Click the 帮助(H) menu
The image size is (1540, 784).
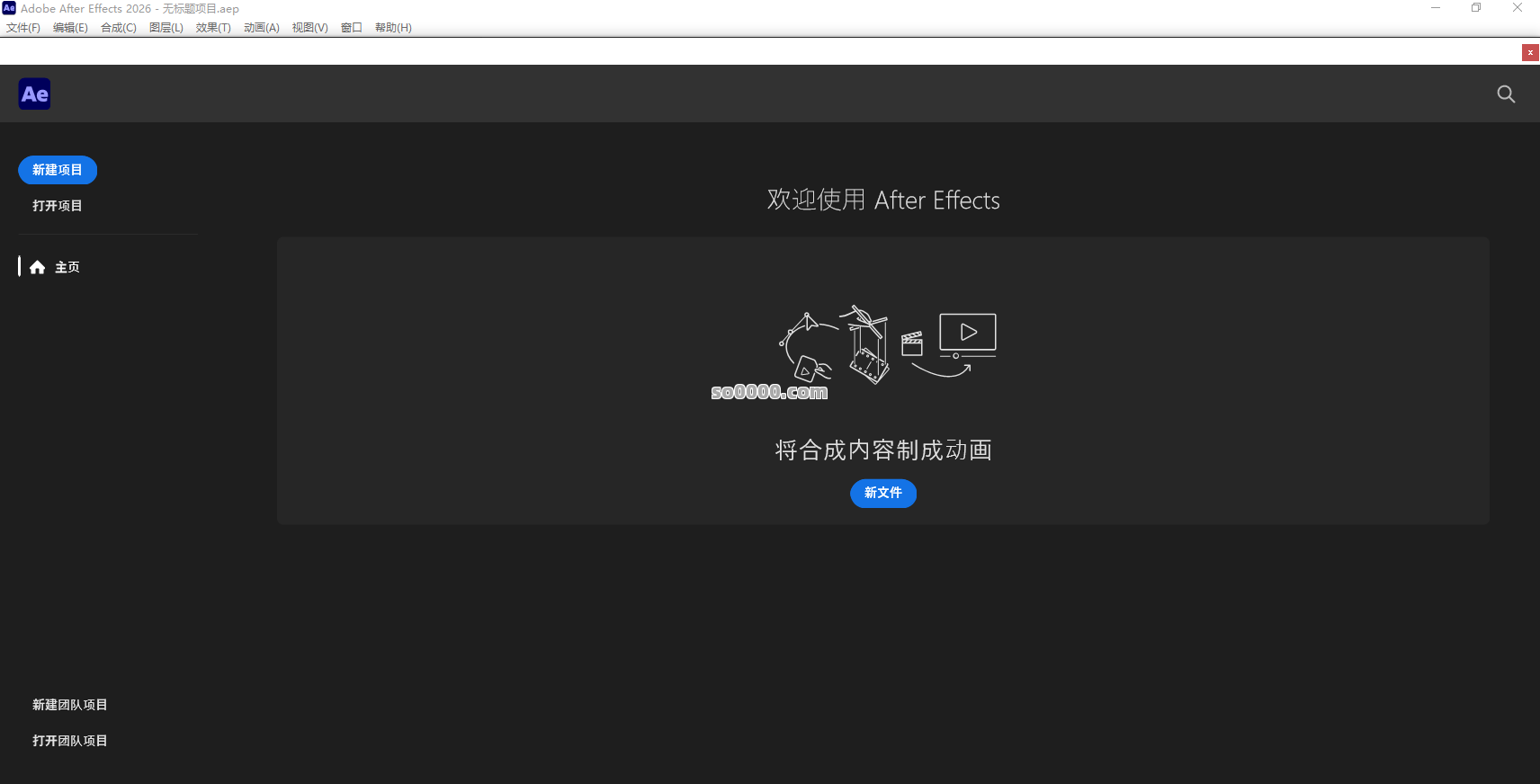(393, 28)
